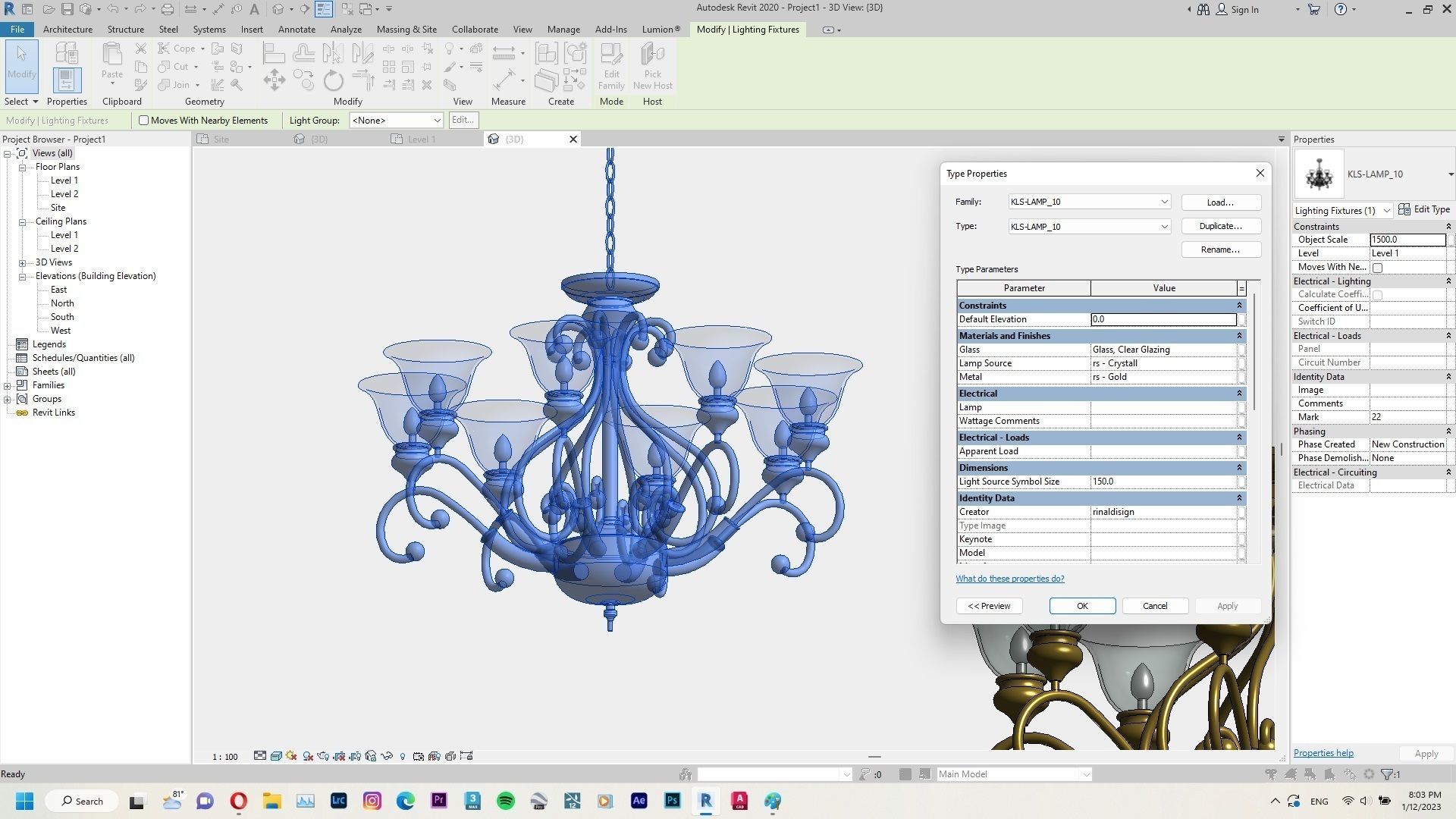Toggle shadows in the view control bar
The height and width of the screenshot is (819, 1456).
click(x=307, y=756)
